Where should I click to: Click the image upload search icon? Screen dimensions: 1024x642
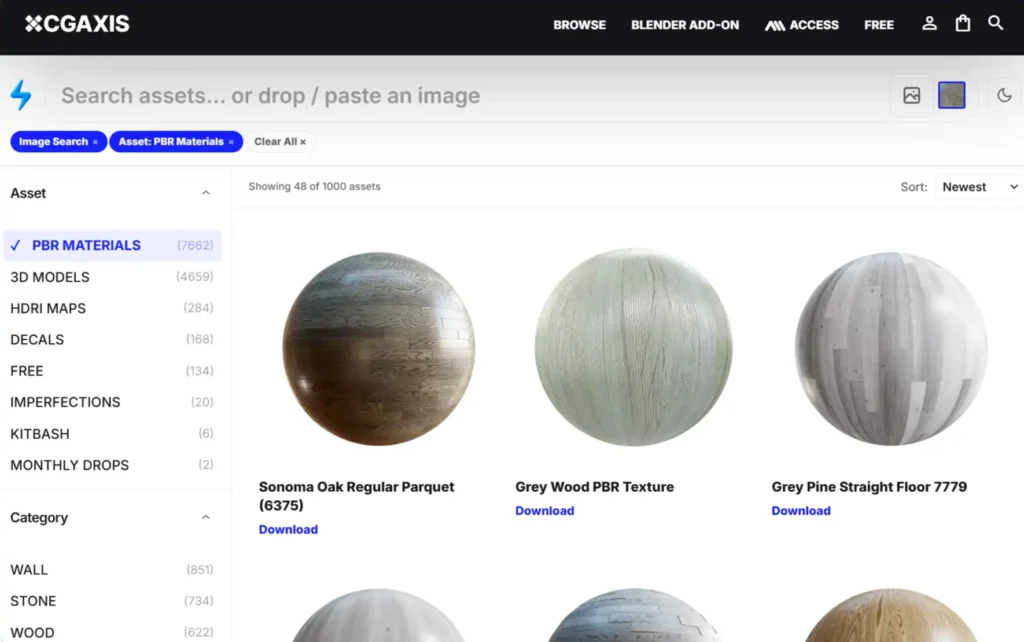(x=911, y=96)
